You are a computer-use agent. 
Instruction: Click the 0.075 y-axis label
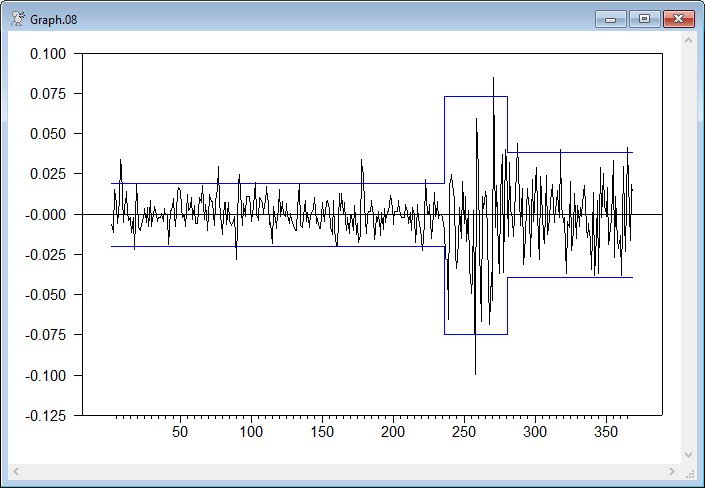tap(47, 94)
